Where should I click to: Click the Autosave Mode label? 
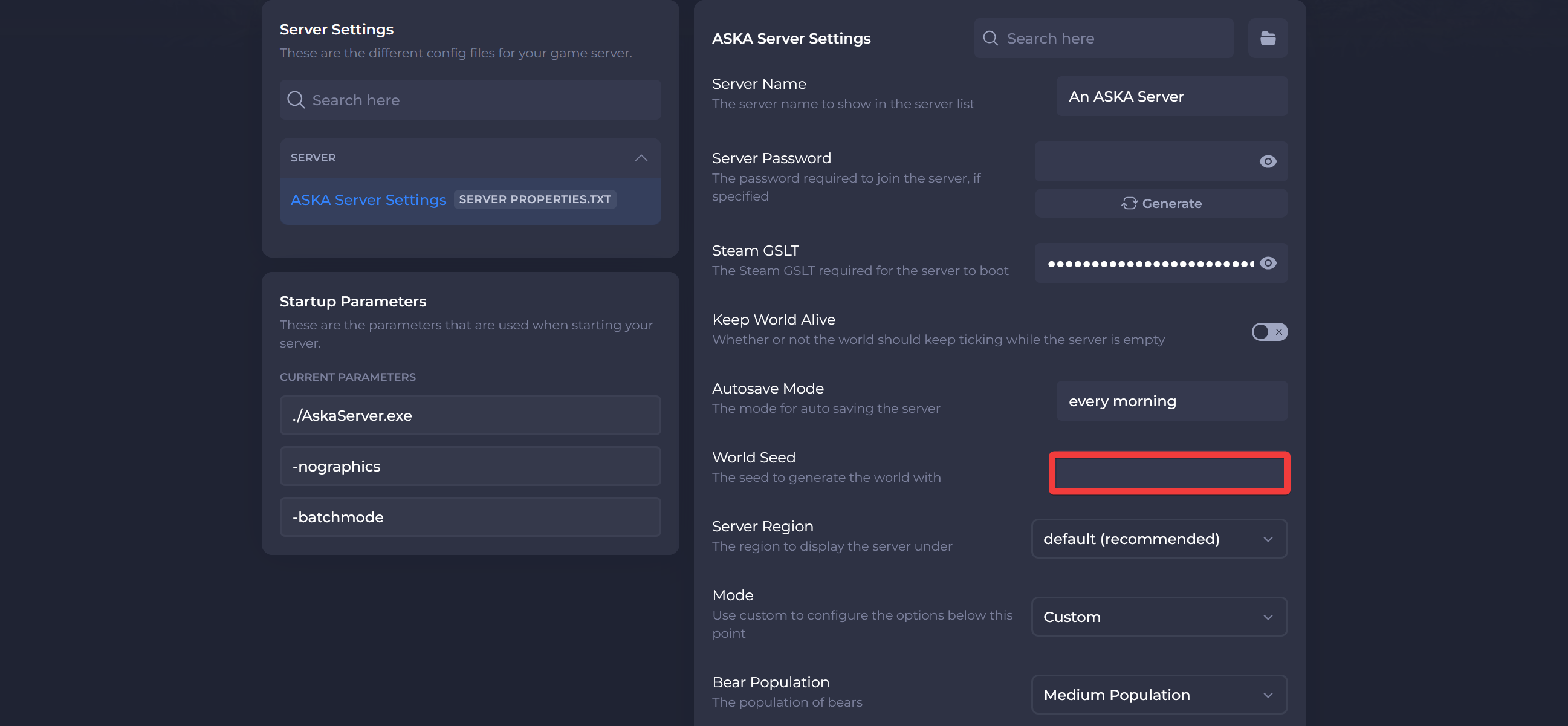click(768, 388)
